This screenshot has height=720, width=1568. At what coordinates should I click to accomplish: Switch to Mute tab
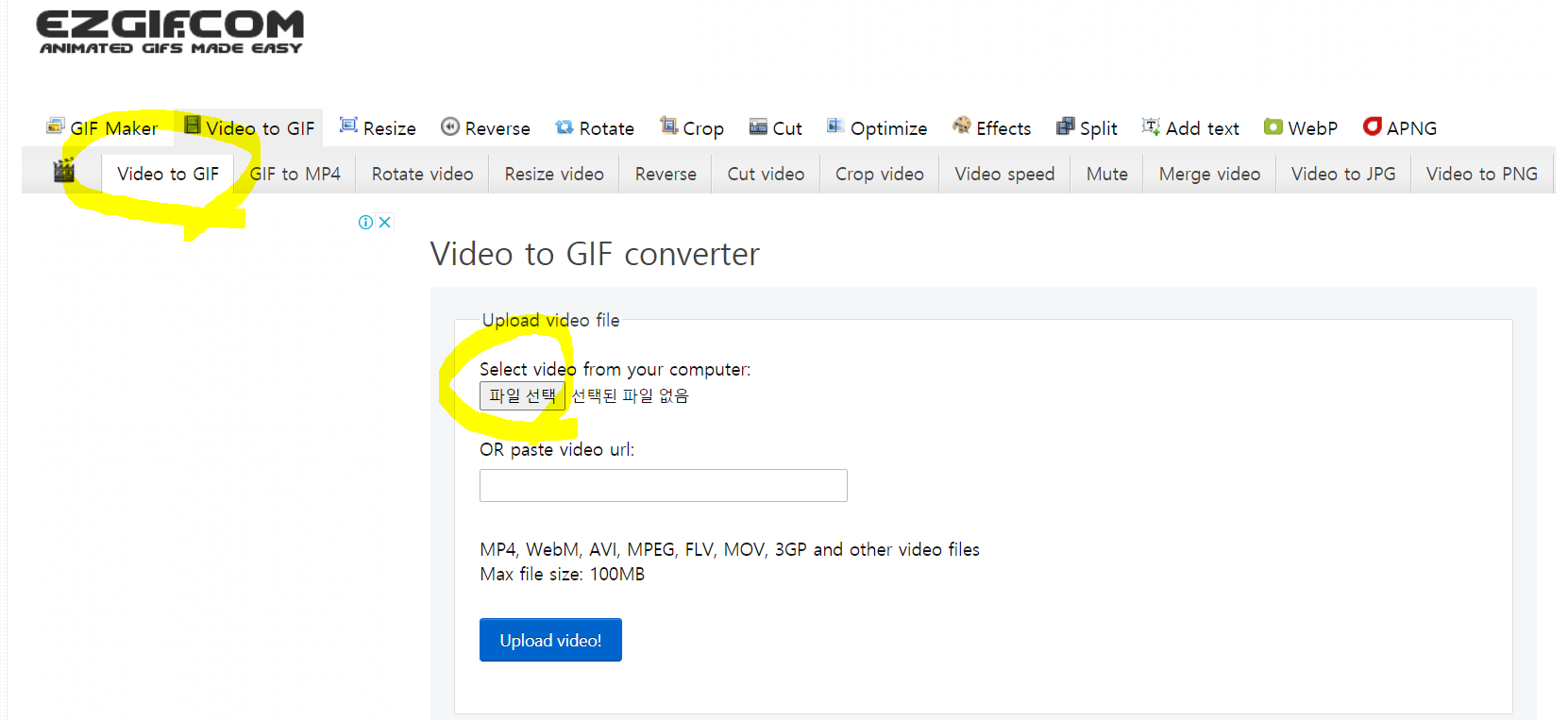click(x=1106, y=174)
